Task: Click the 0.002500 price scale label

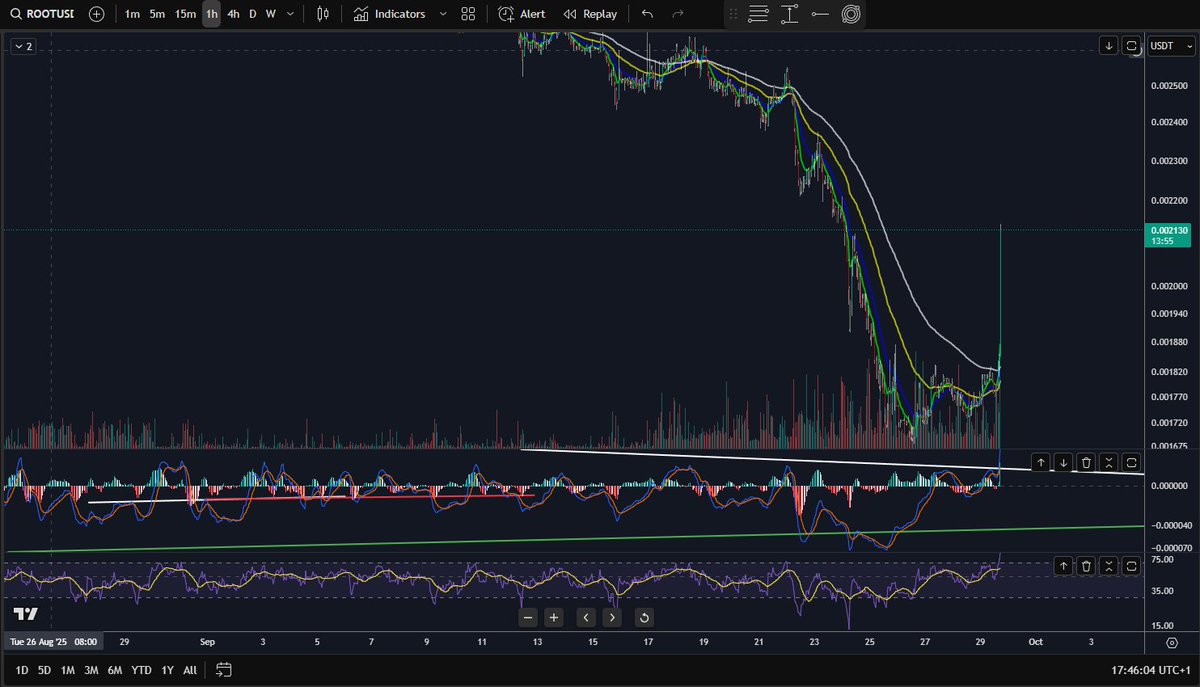Action: 1168,85
